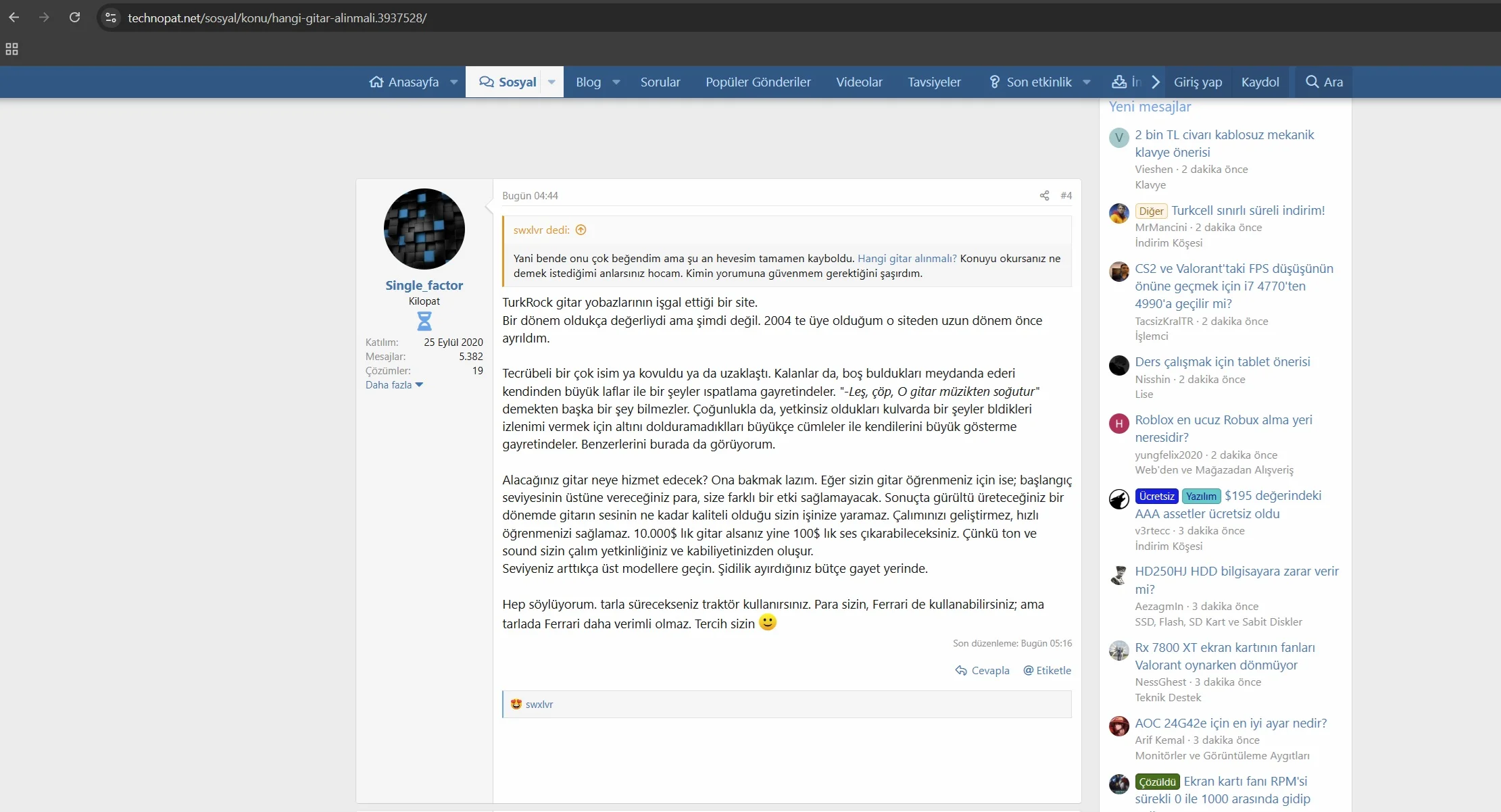
Task: Open the Sosyal dropdown arrow
Action: click(x=551, y=82)
